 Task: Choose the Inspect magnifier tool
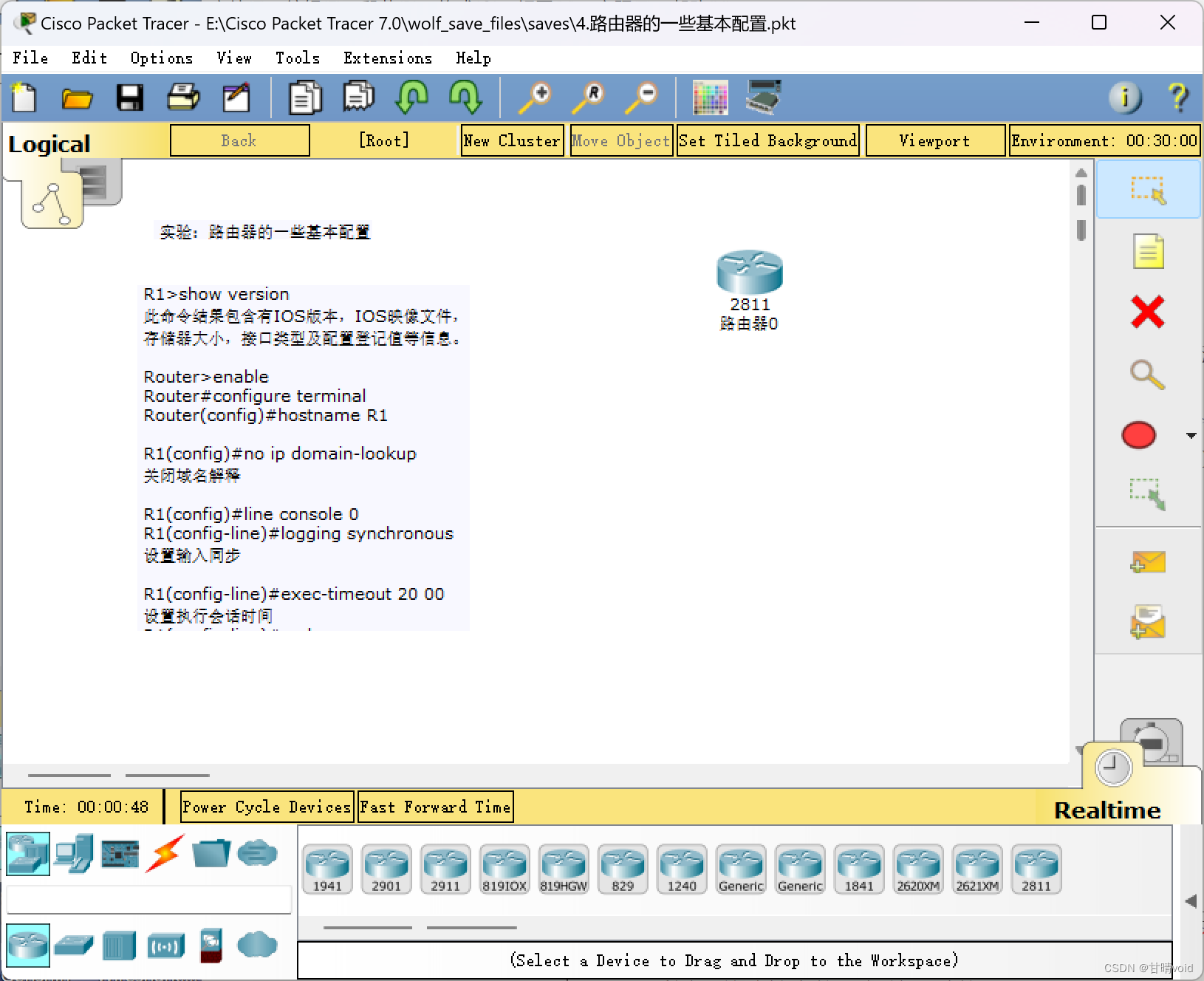(1148, 375)
